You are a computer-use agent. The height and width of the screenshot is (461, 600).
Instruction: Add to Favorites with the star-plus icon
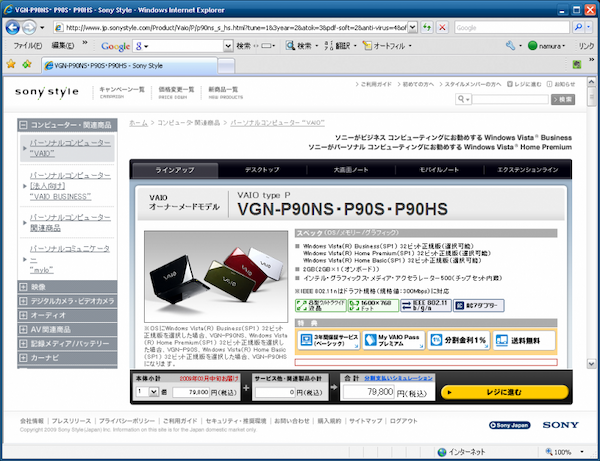27,64
